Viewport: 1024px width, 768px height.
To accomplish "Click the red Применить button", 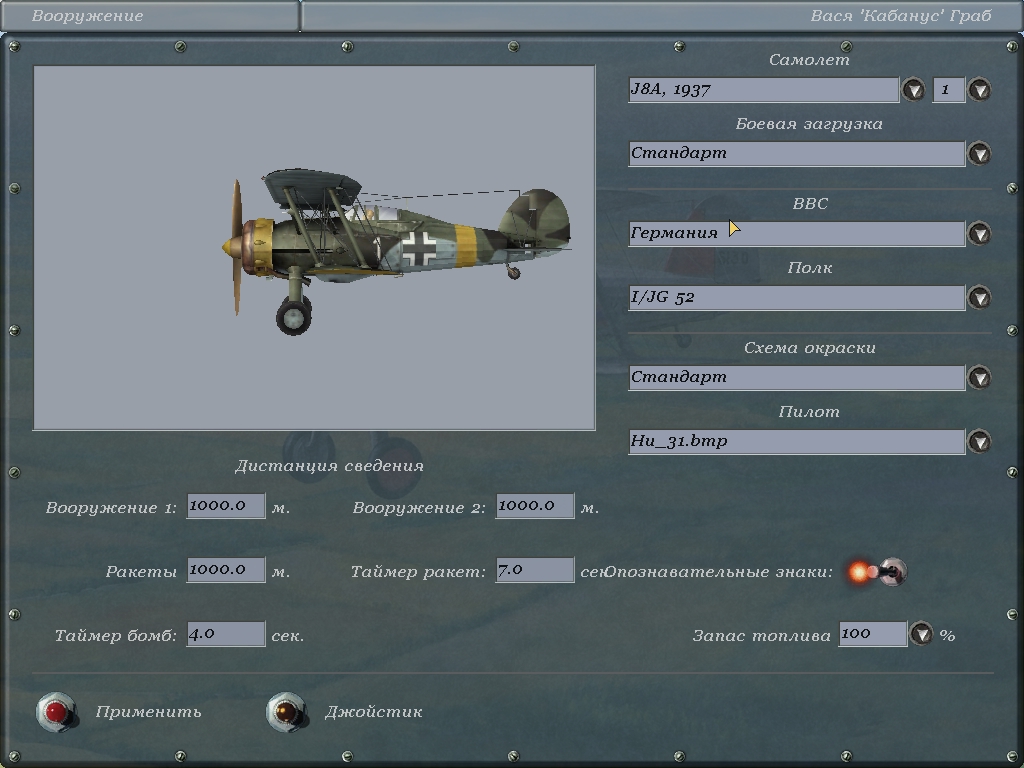I will click(x=56, y=712).
